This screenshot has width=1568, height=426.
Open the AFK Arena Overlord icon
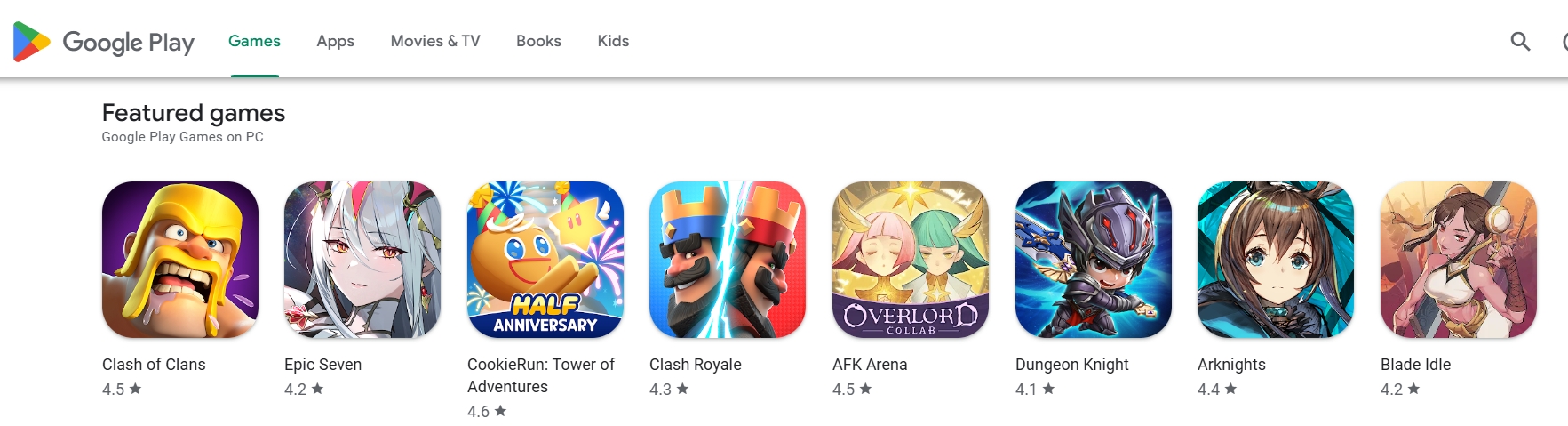tap(911, 260)
